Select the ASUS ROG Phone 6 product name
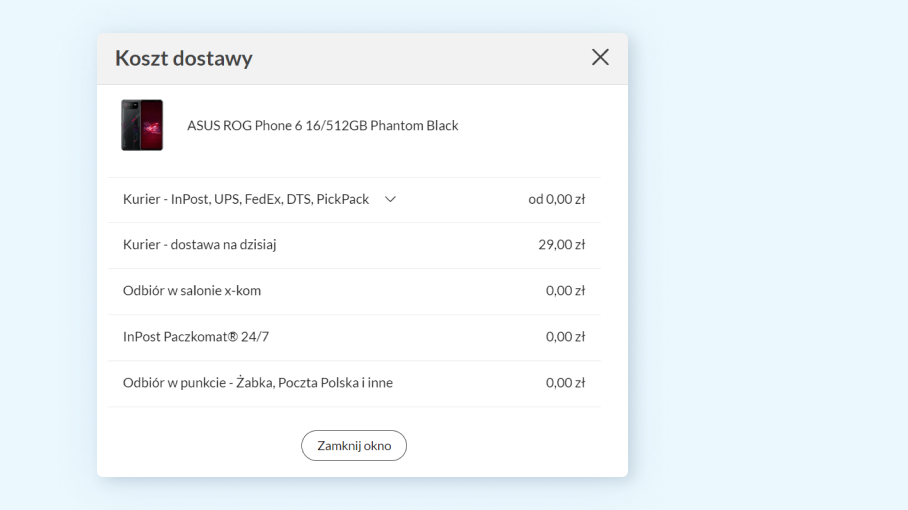Image resolution: width=908 pixels, height=510 pixels. [x=322, y=126]
